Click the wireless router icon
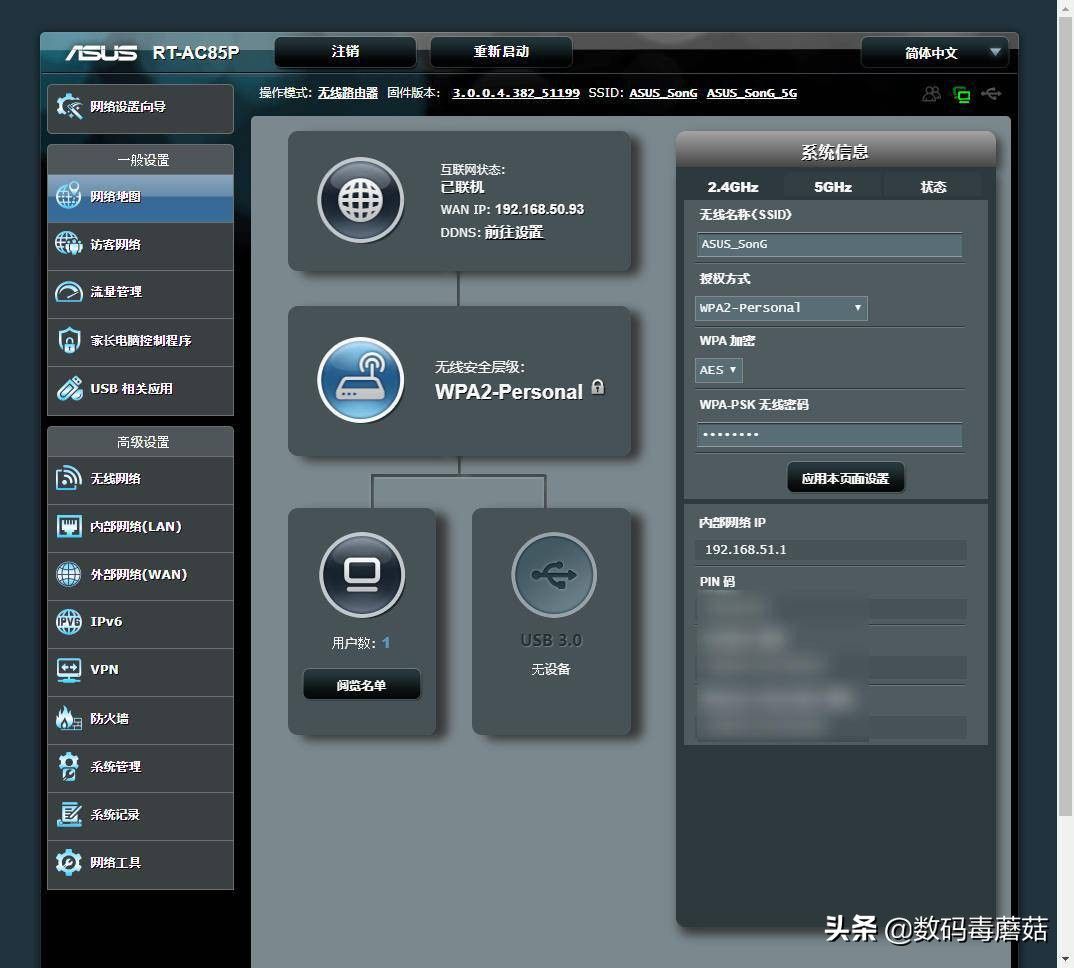The width and height of the screenshot is (1074, 968). click(x=360, y=380)
